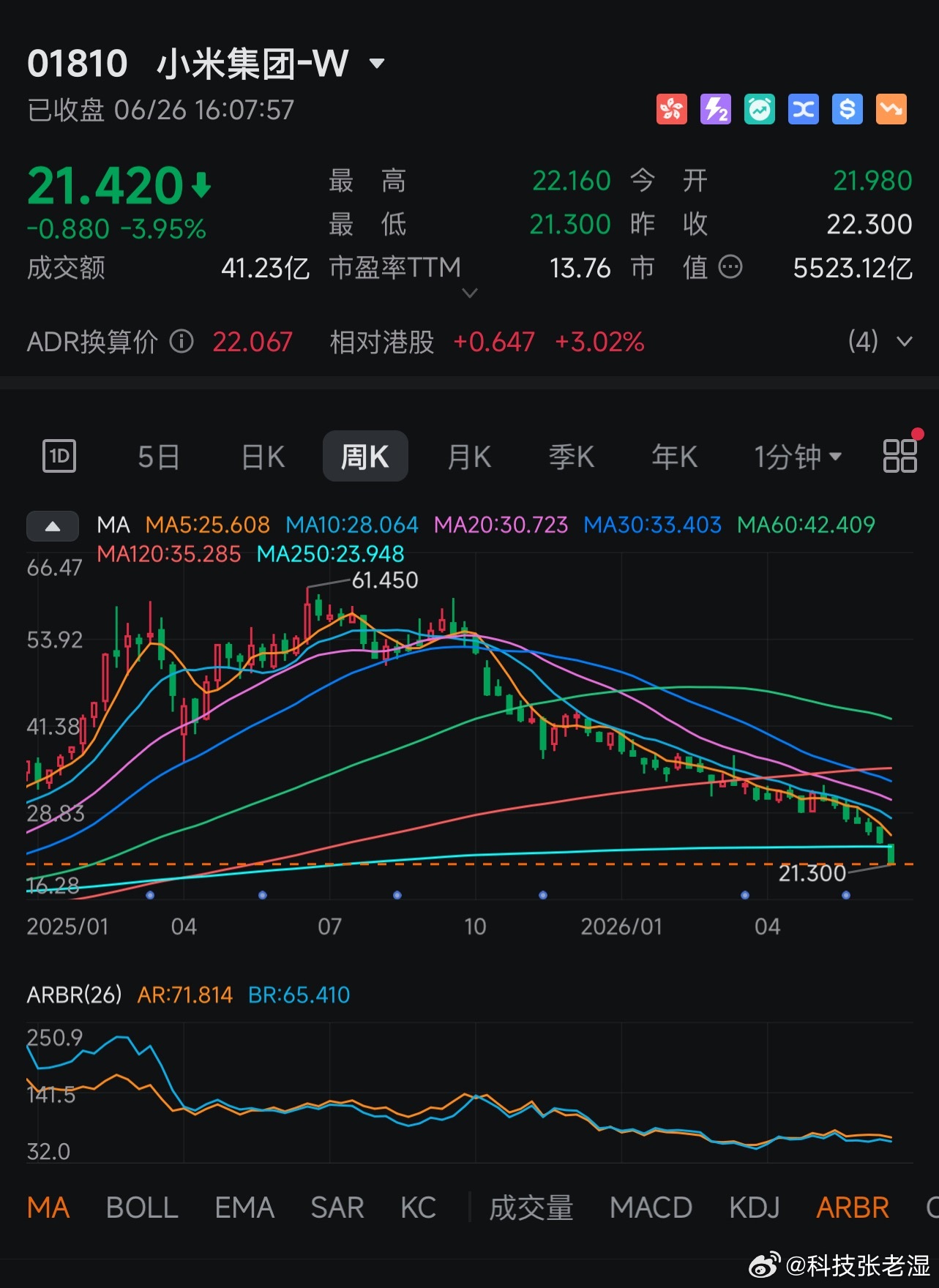Viewport: 939px width, 1288px height.
Task: Toggle the MA main indicator
Action: click(48, 1207)
